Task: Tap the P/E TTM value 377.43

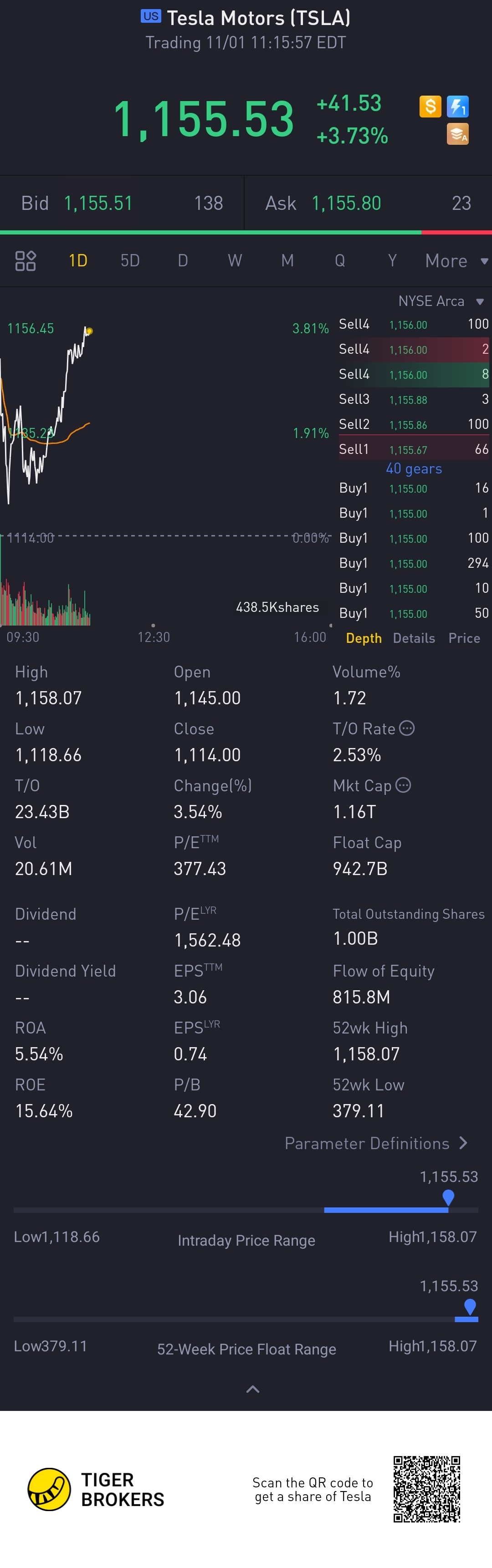Action: click(x=200, y=869)
